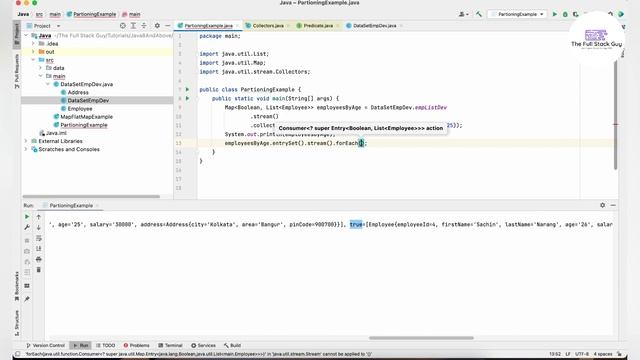
Task: Hide the Project panel with minus icon
Action: [x=167, y=26]
